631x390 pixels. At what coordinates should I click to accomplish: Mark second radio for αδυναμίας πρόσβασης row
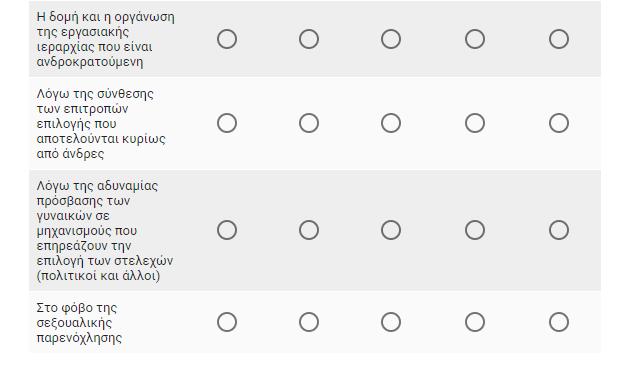click(309, 230)
